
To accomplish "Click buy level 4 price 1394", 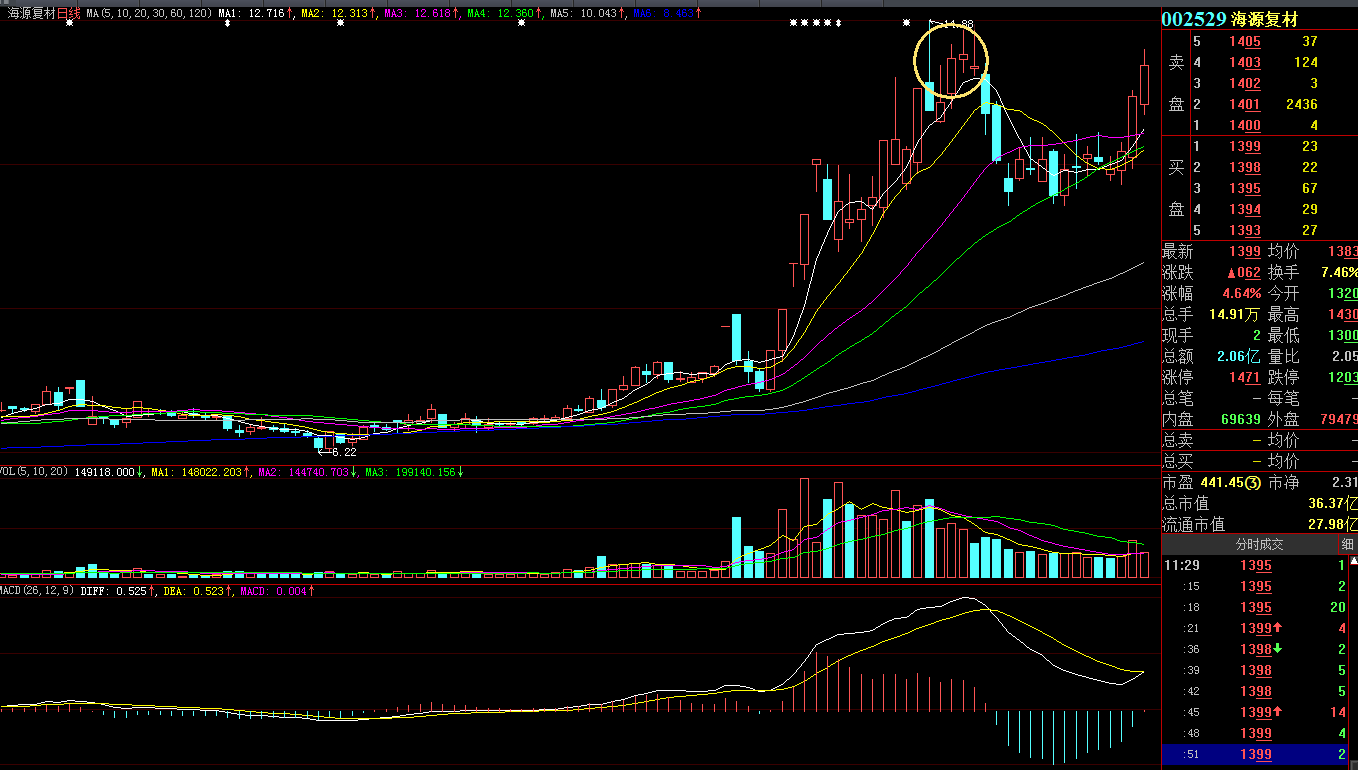I will point(1245,210).
